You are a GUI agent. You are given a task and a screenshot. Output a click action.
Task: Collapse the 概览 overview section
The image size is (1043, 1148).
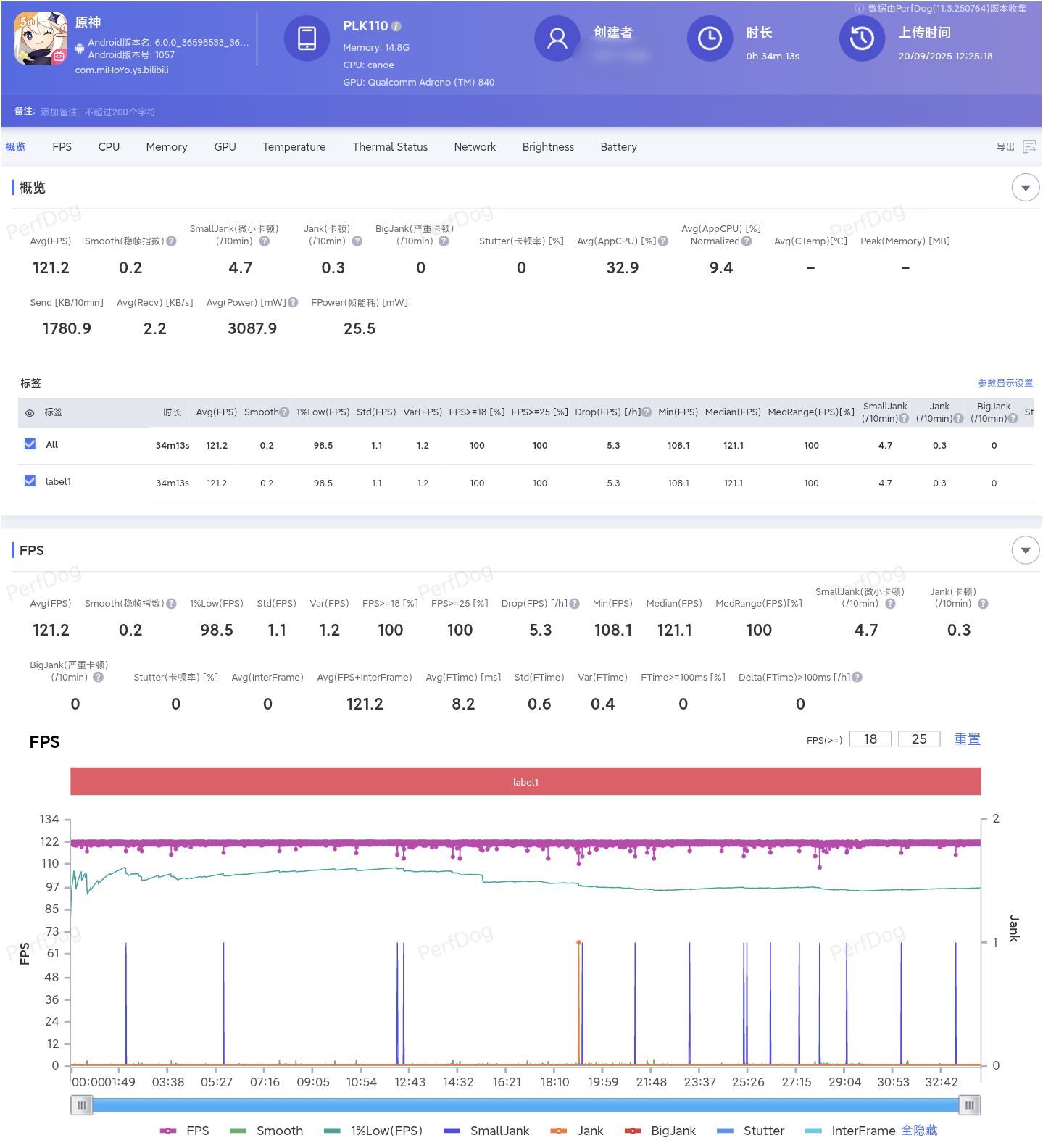click(1025, 188)
